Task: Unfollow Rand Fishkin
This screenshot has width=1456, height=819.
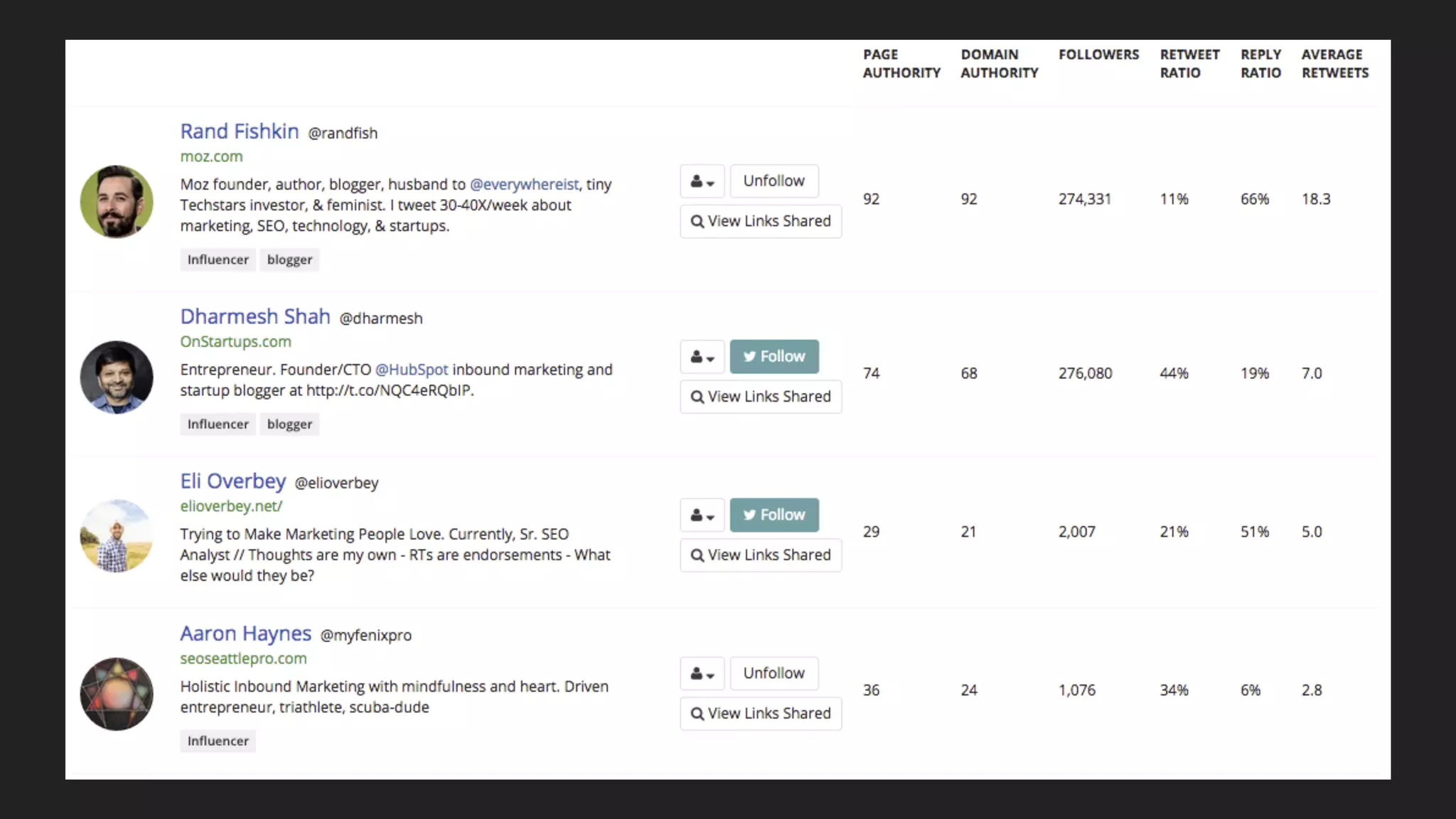Action: click(x=773, y=181)
